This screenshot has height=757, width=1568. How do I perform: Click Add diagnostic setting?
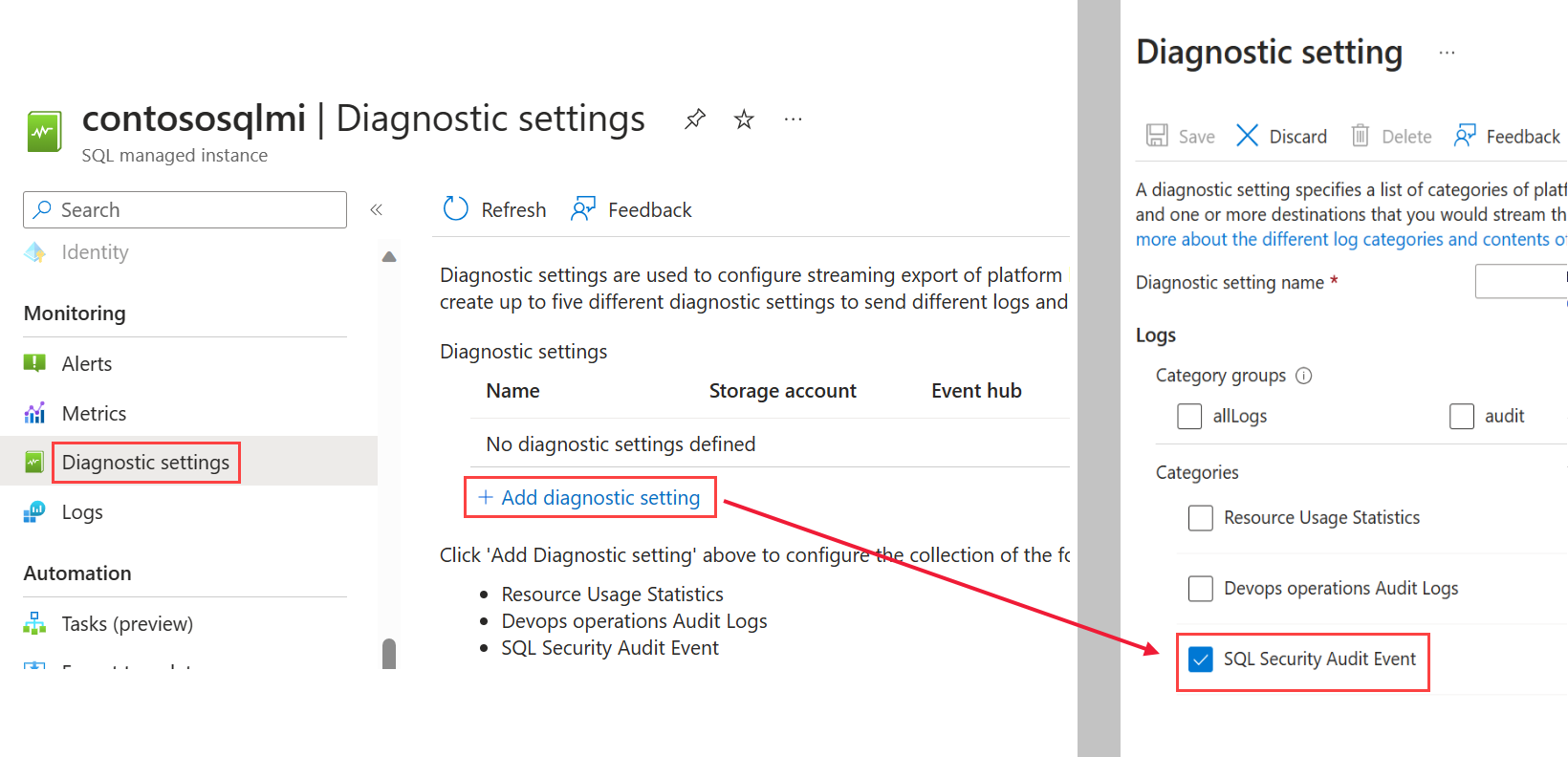pos(590,497)
